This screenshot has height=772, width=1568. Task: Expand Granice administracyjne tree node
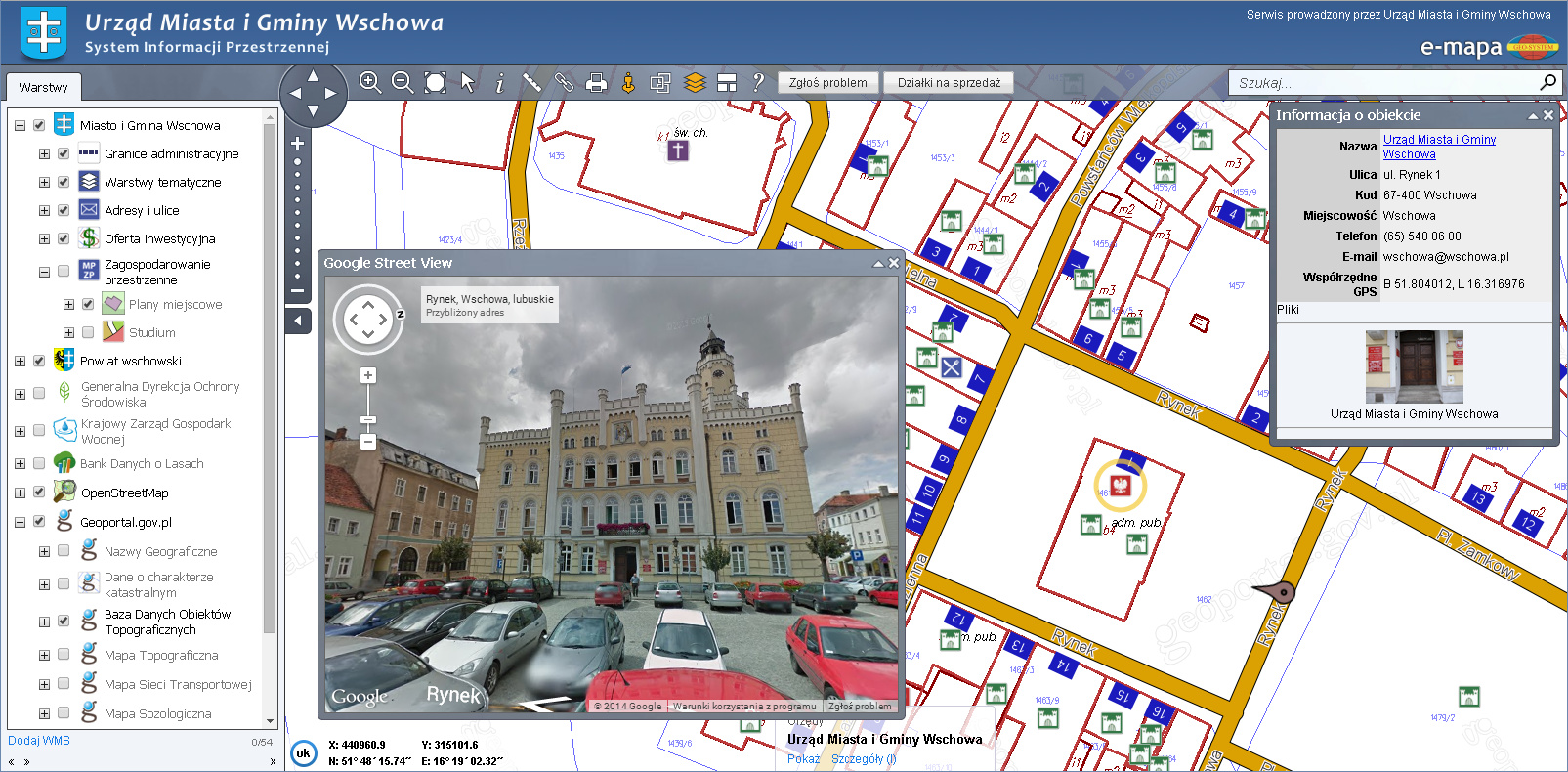(x=44, y=153)
